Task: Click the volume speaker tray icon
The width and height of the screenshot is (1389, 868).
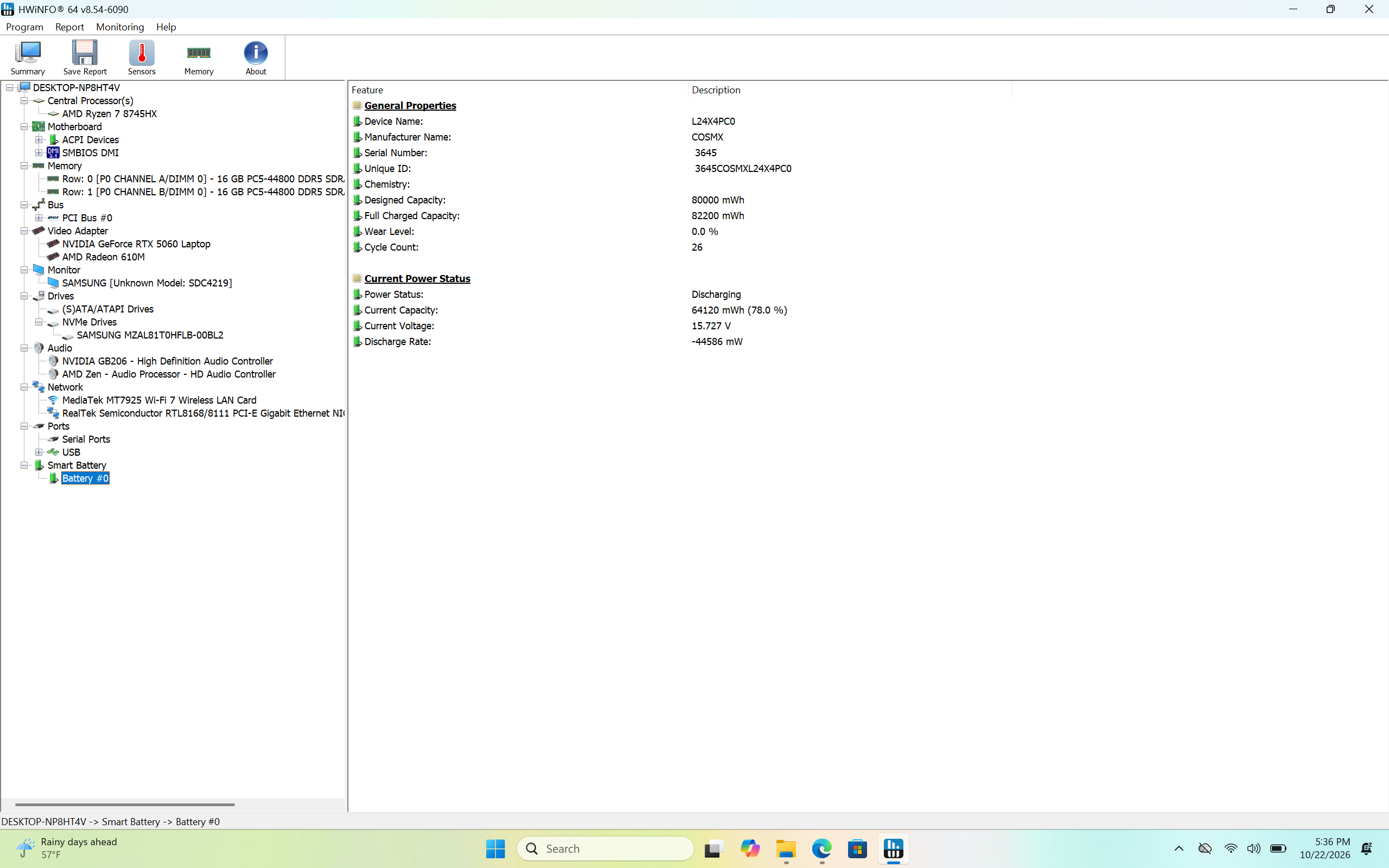Action: (1253, 848)
